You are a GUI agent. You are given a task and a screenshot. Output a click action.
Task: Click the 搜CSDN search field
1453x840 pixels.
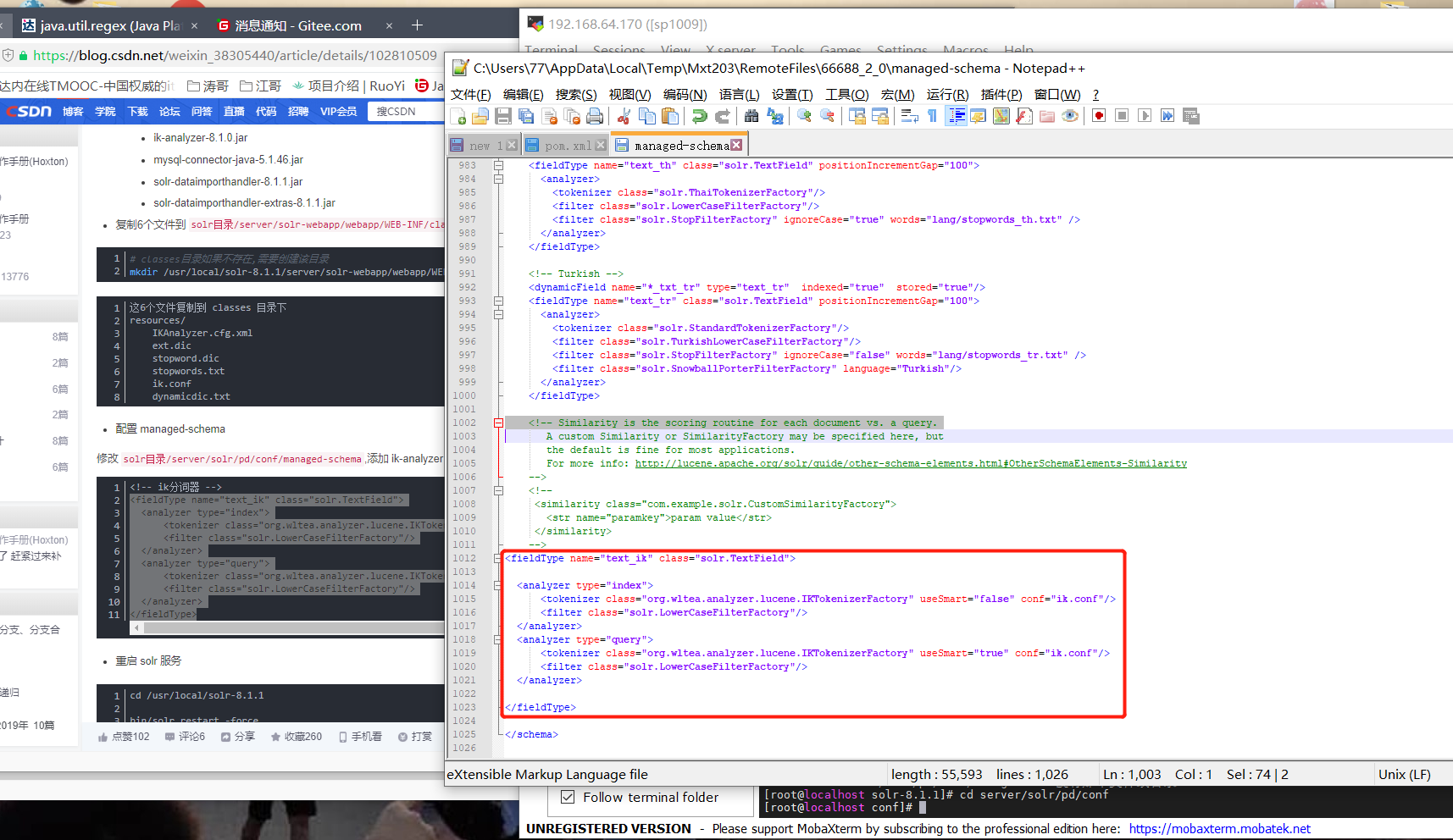407,111
